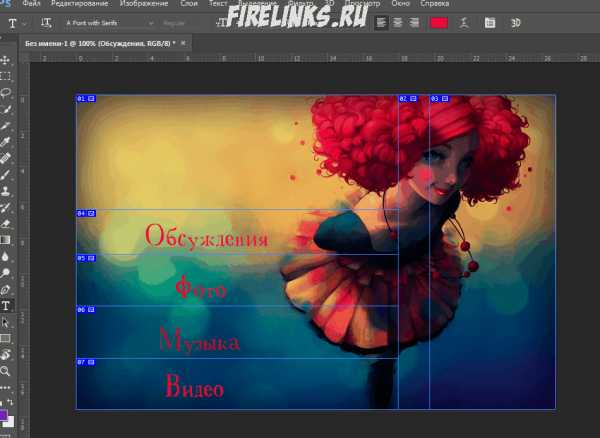Click slice badge 04 on the canvas
The height and width of the screenshot is (438, 600).
point(86,213)
